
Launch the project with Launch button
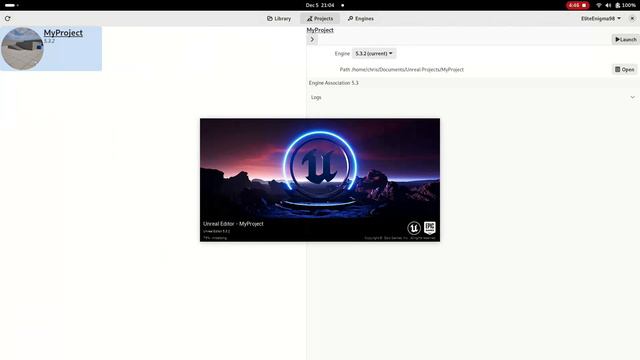tap(625, 39)
